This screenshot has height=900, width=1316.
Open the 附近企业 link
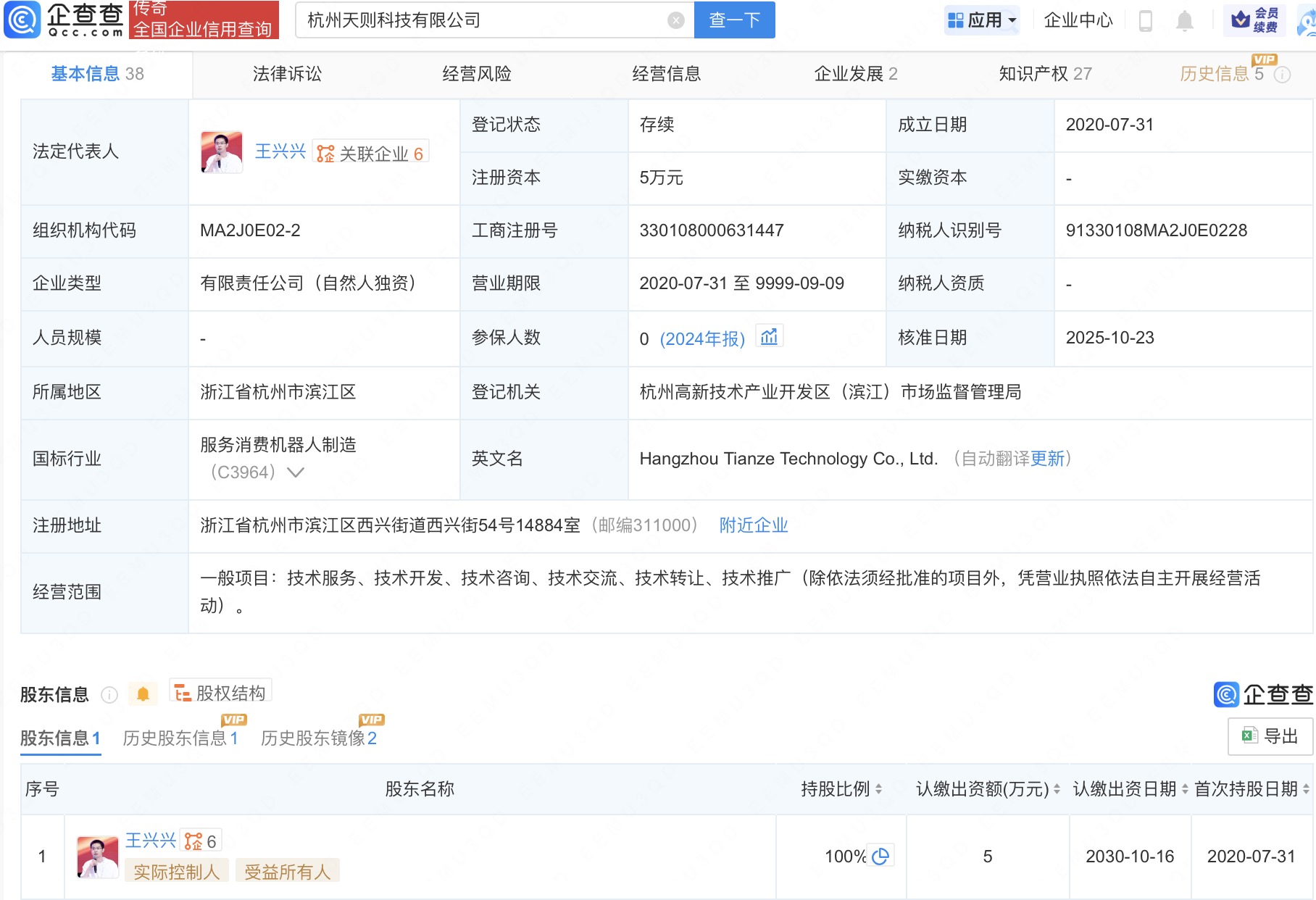[x=753, y=525]
